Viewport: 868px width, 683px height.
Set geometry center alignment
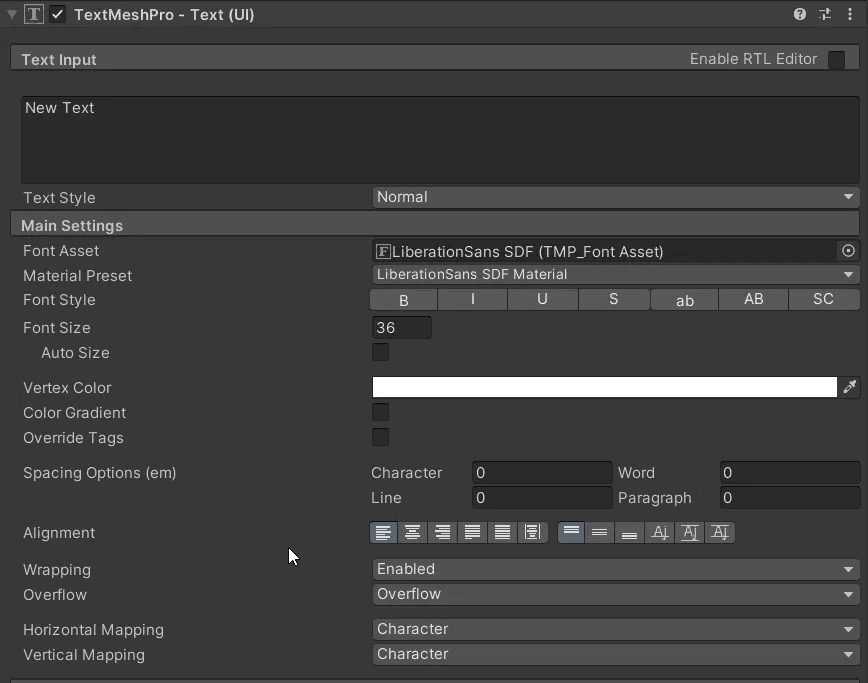[533, 532]
